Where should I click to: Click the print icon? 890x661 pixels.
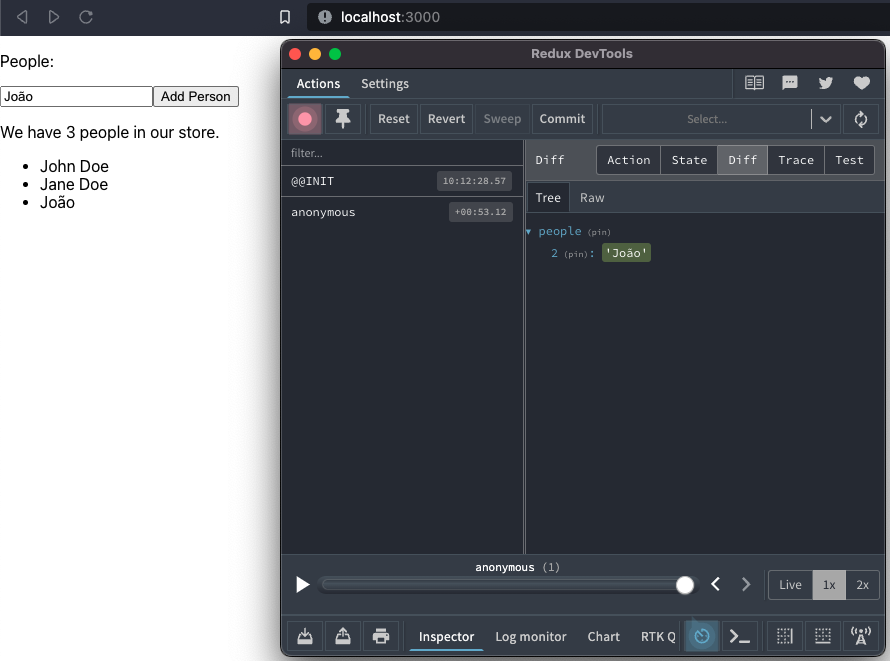(x=381, y=636)
